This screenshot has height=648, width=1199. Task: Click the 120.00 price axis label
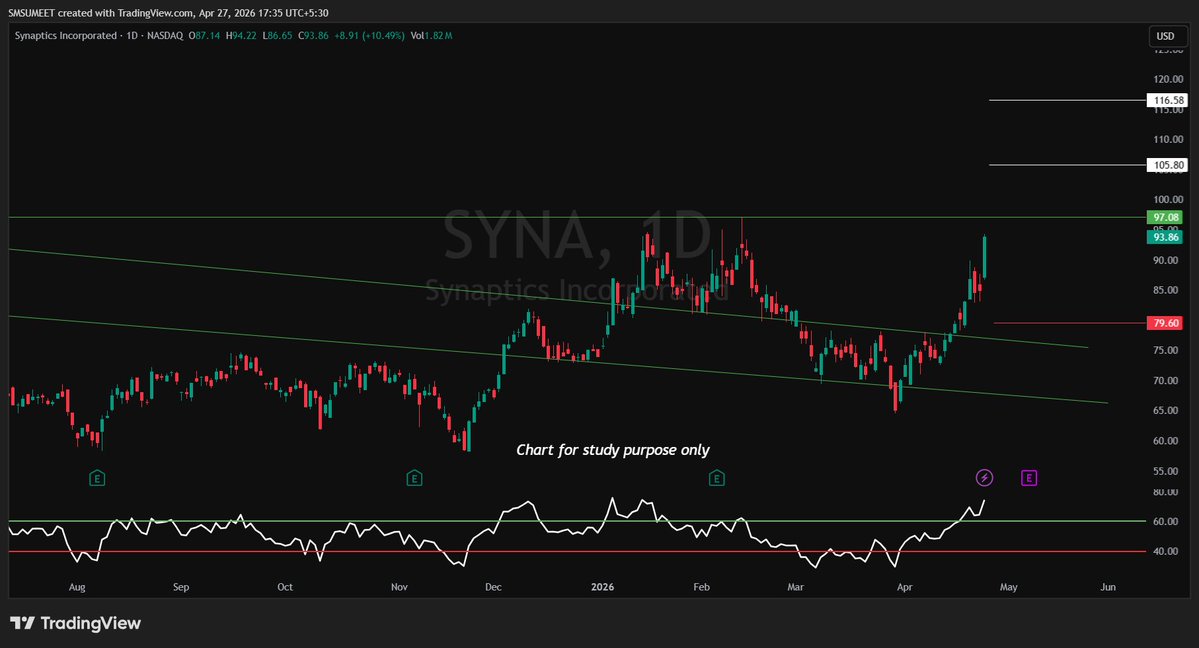pos(1168,79)
